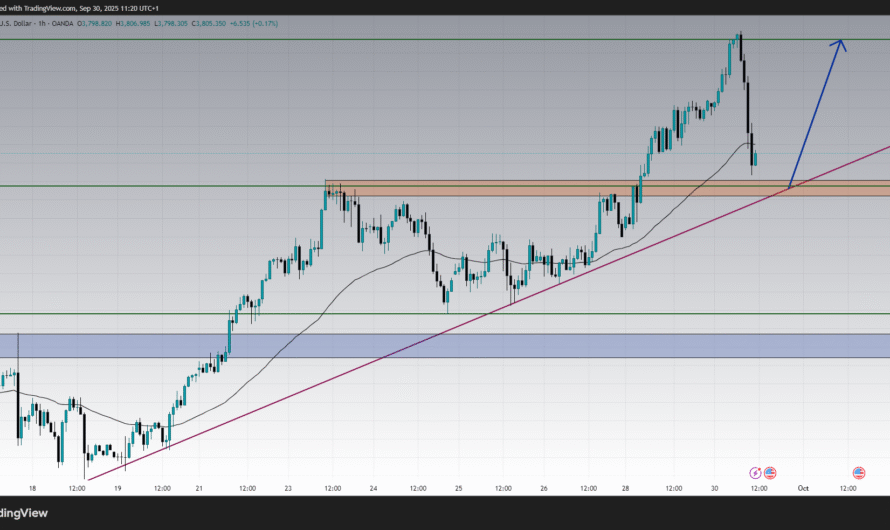Click the date label 28 on time axis

tap(625, 489)
